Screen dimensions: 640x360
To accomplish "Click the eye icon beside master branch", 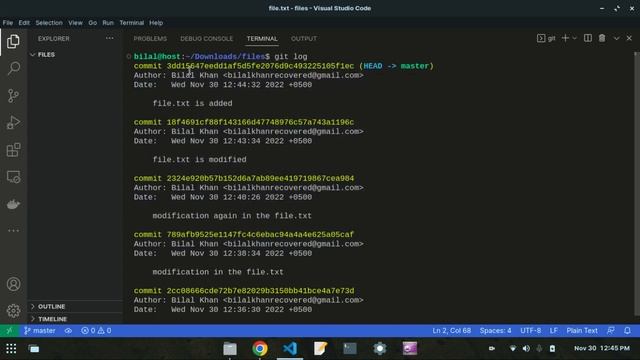I will point(68,331).
